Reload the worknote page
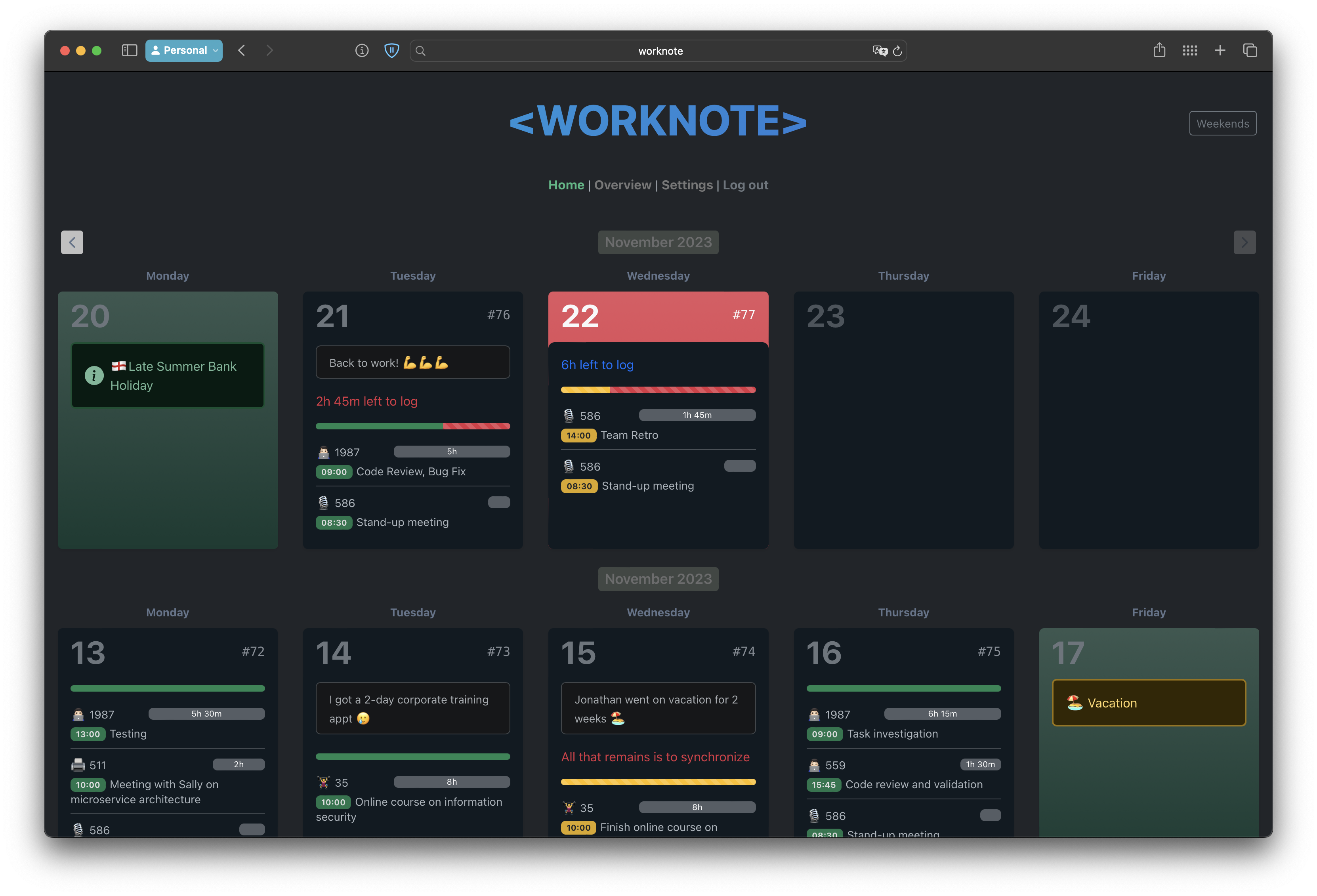The image size is (1317, 896). tap(897, 51)
